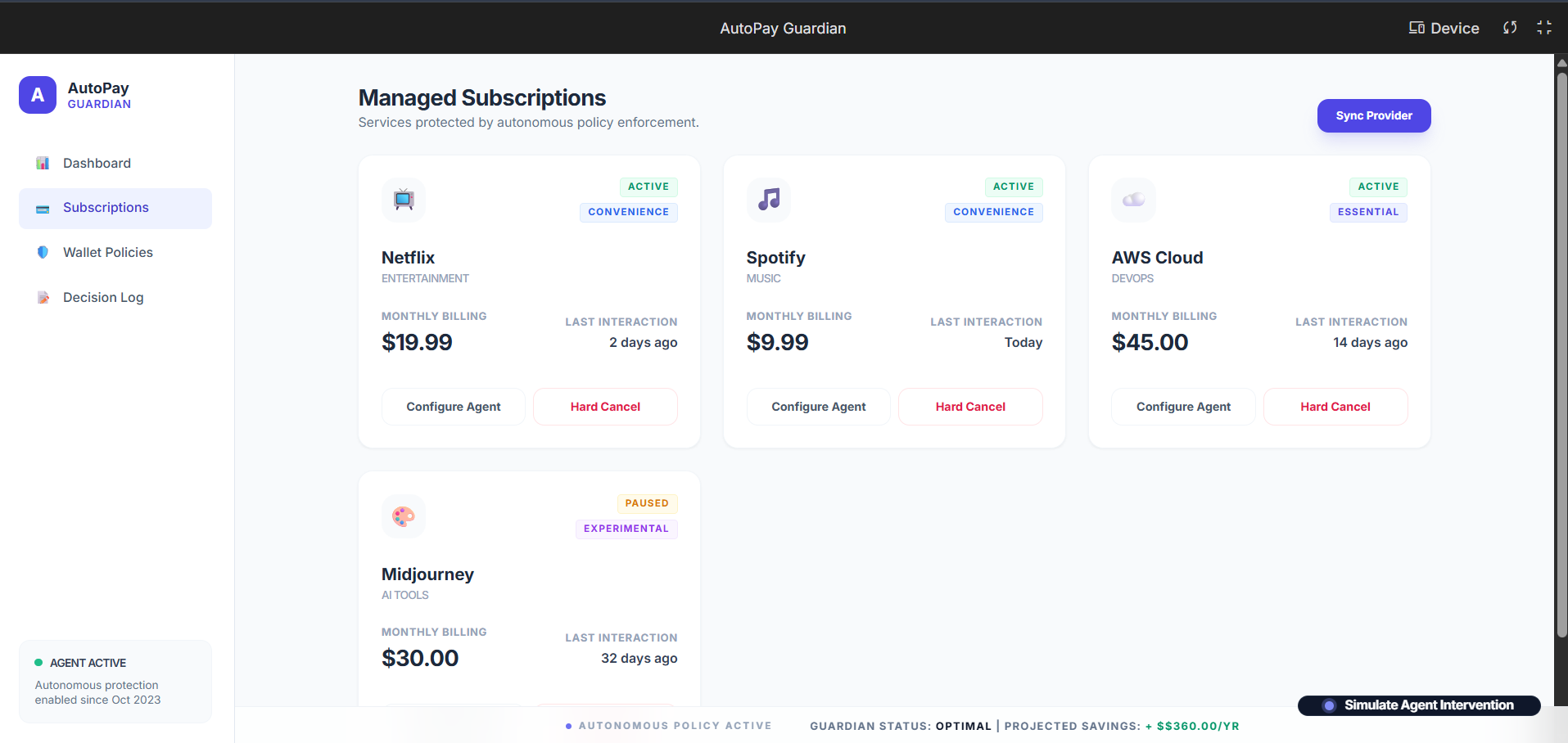Click the Decision Log document icon
The width and height of the screenshot is (1568, 743).
43,298
